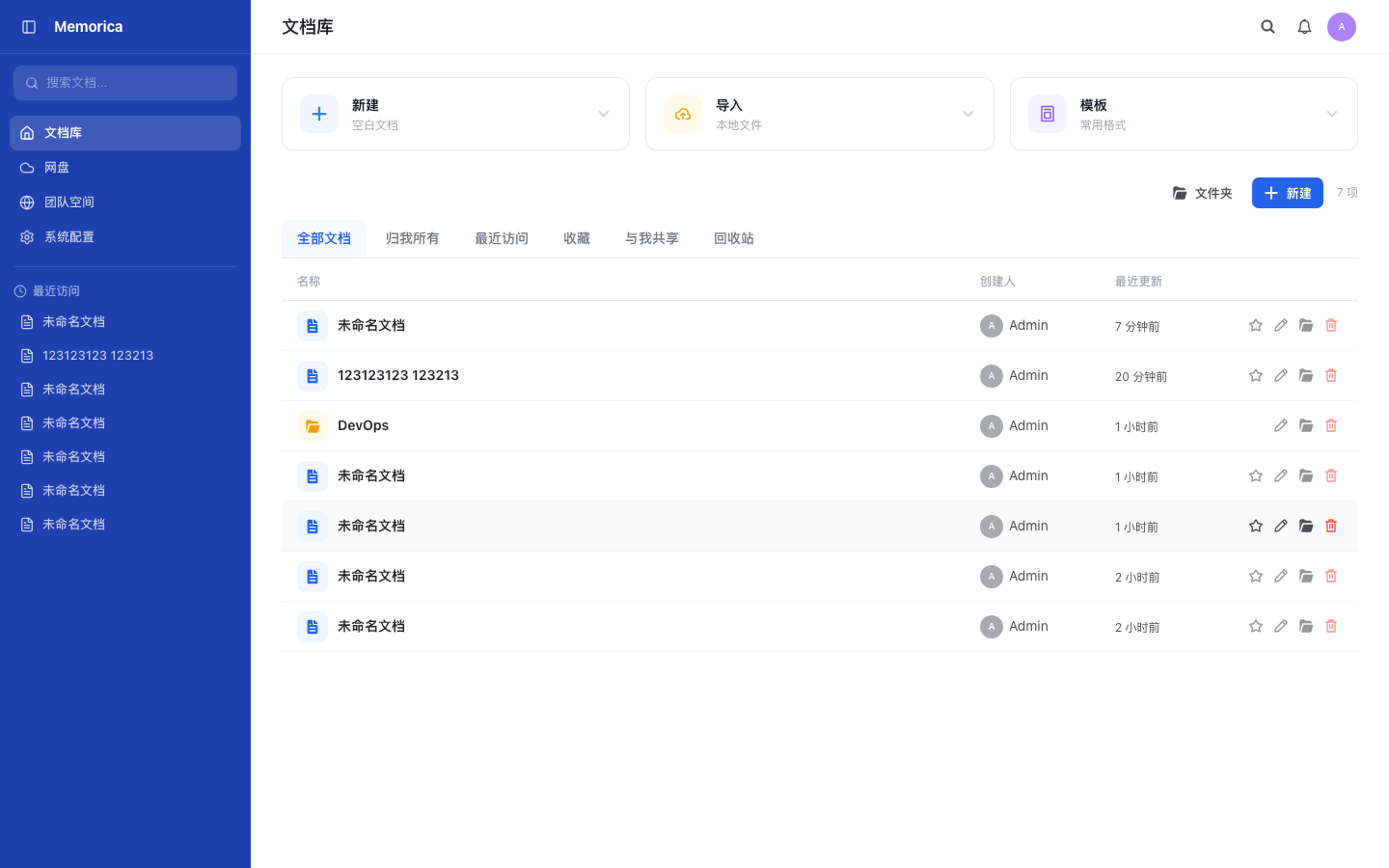Open 文档库 in the sidebar

tap(125, 133)
